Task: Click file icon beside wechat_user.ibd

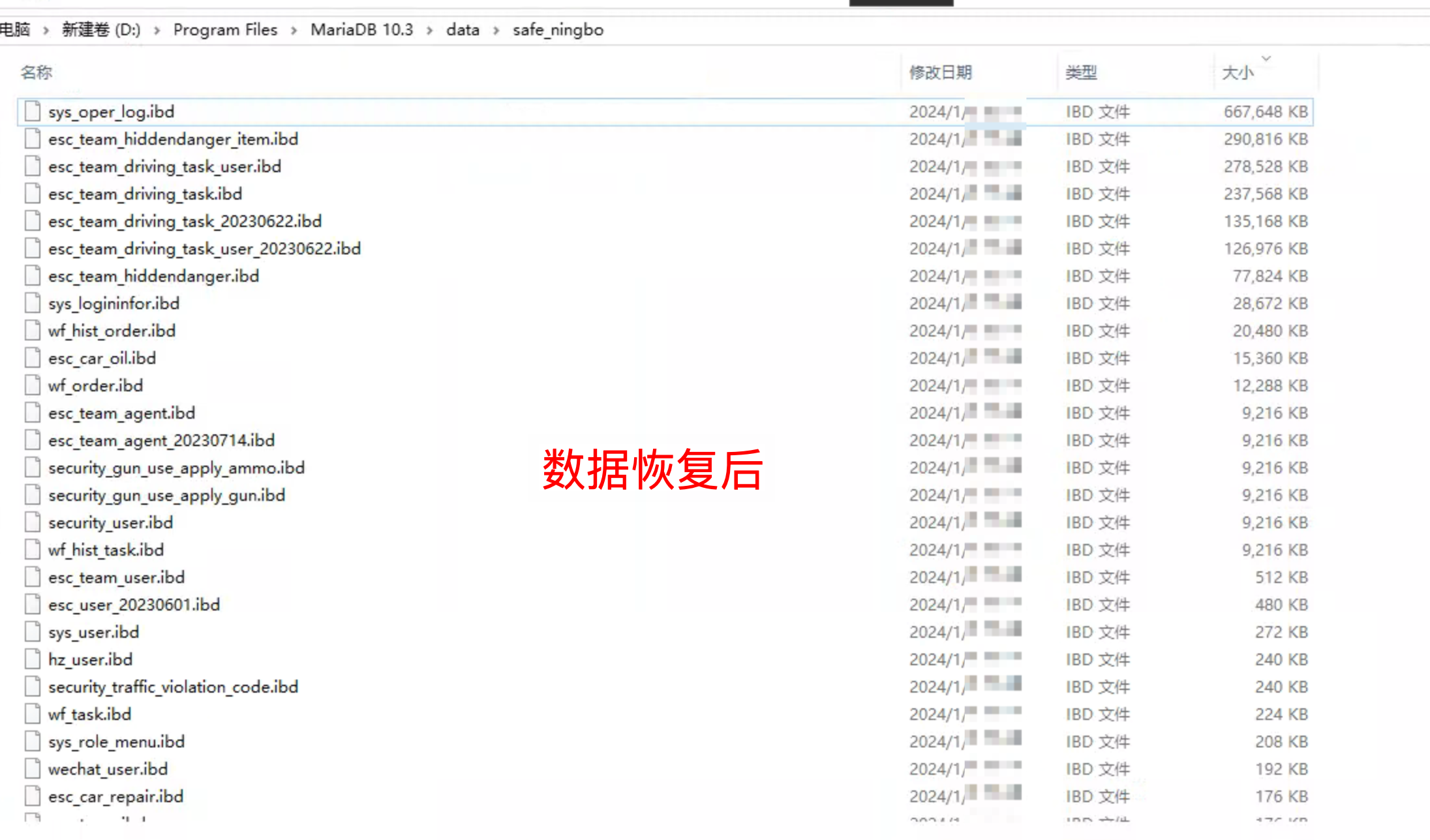Action: click(33, 769)
